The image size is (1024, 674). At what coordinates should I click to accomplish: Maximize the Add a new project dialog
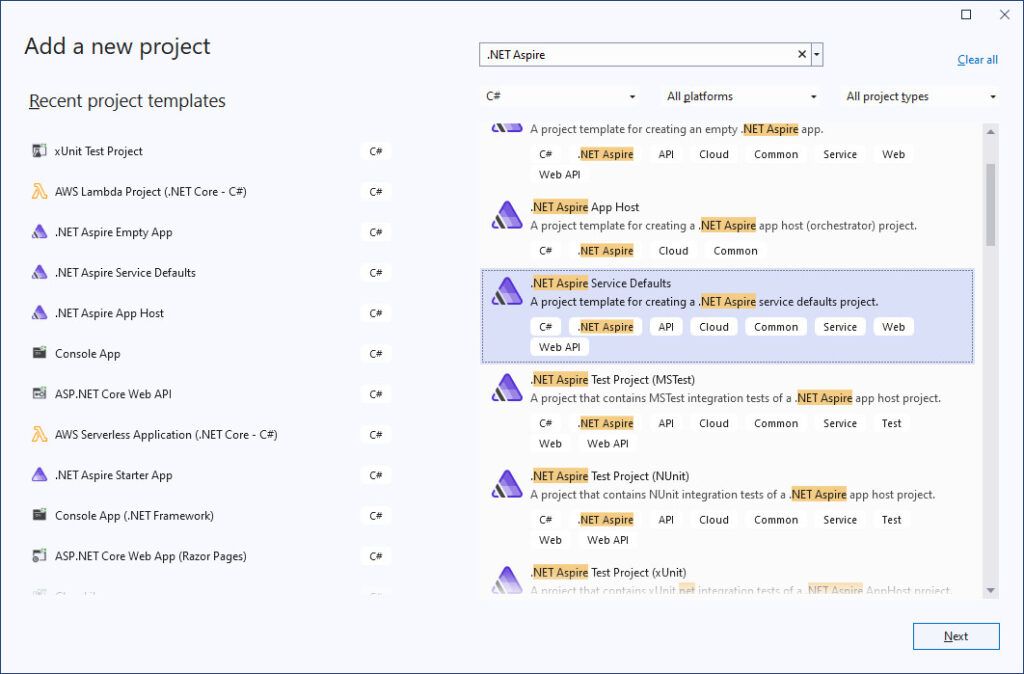[966, 14]
